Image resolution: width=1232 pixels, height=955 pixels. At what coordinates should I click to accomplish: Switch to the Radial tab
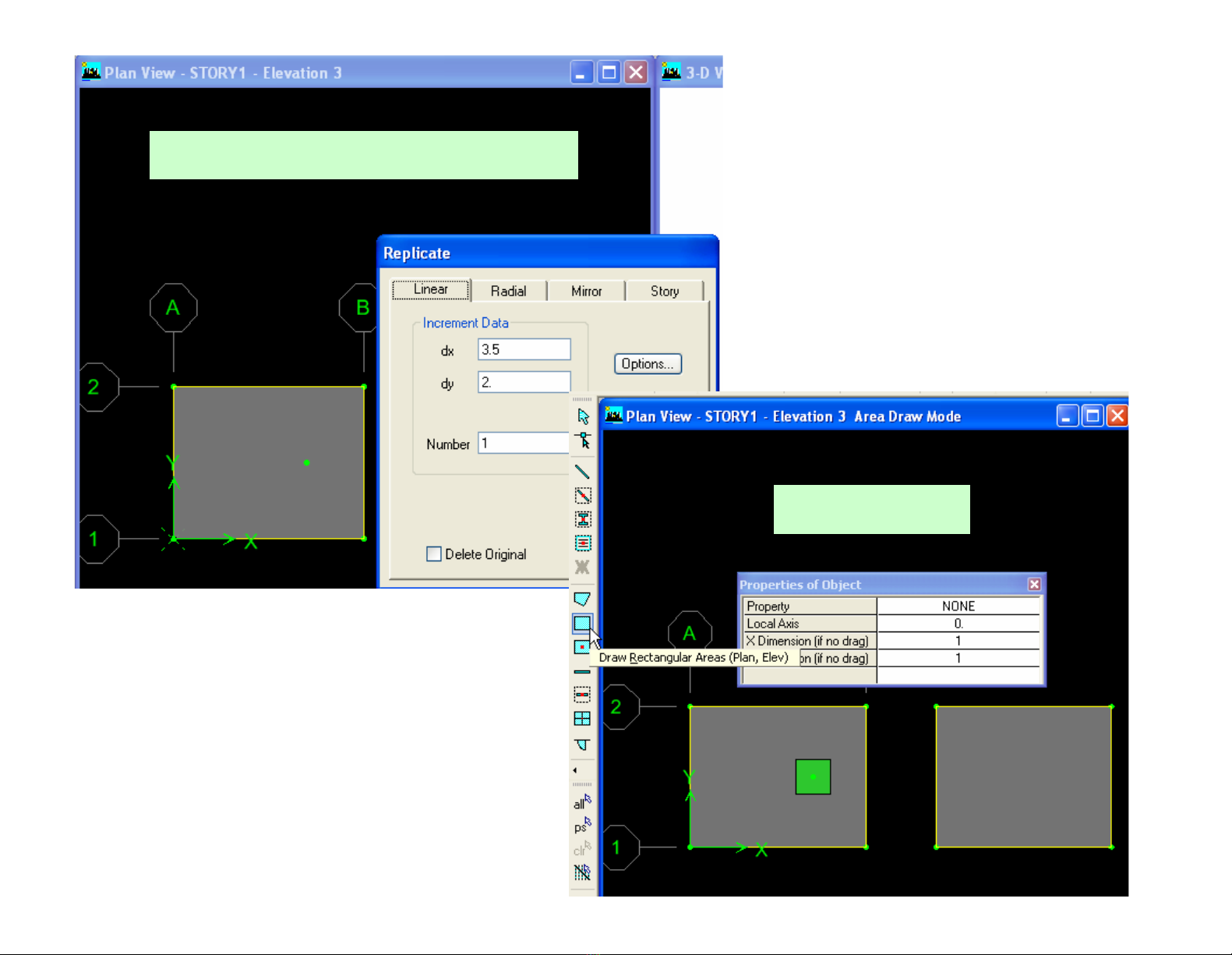click(x=508, y=291)
